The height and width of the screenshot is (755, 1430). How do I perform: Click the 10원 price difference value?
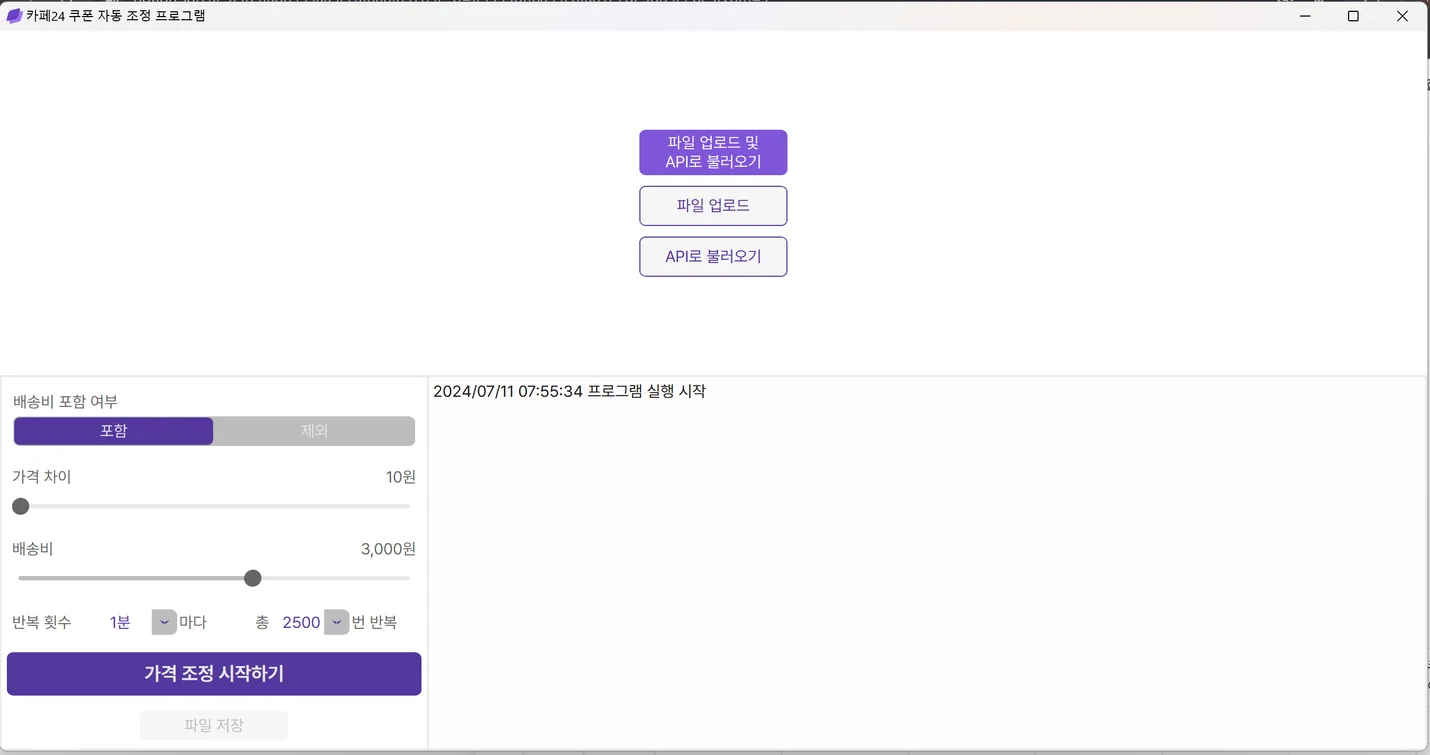pos(401,477)
